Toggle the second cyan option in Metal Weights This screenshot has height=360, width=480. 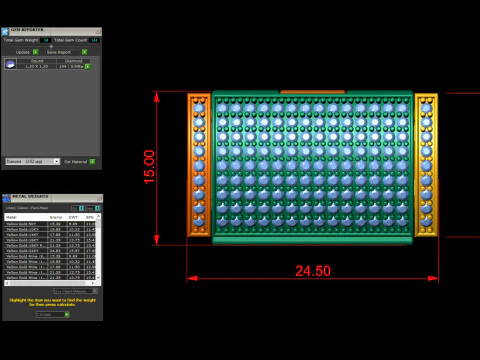pos(97,208)
